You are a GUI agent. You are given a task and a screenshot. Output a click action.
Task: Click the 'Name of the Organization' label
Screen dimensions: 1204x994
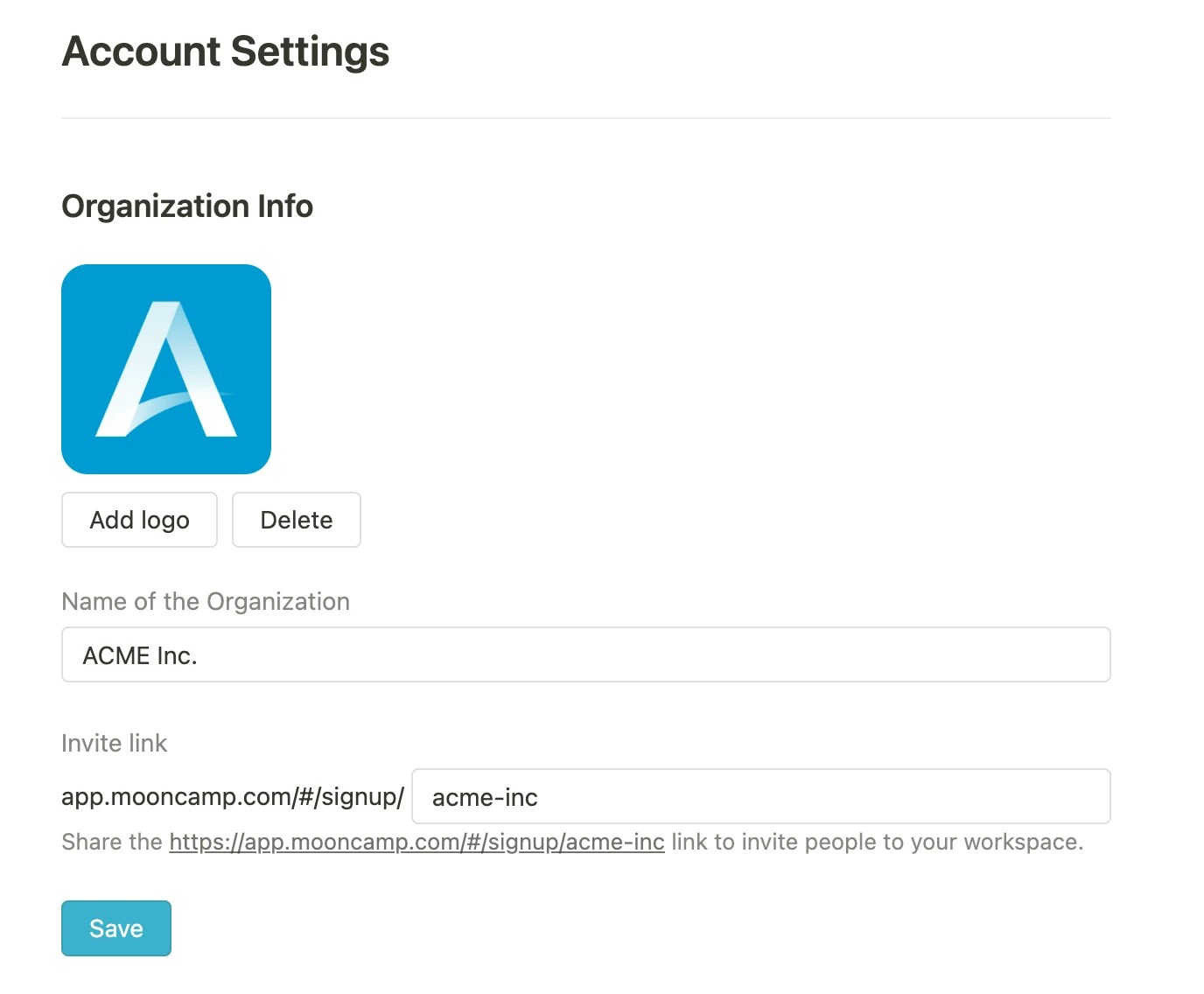pos(206,601)
